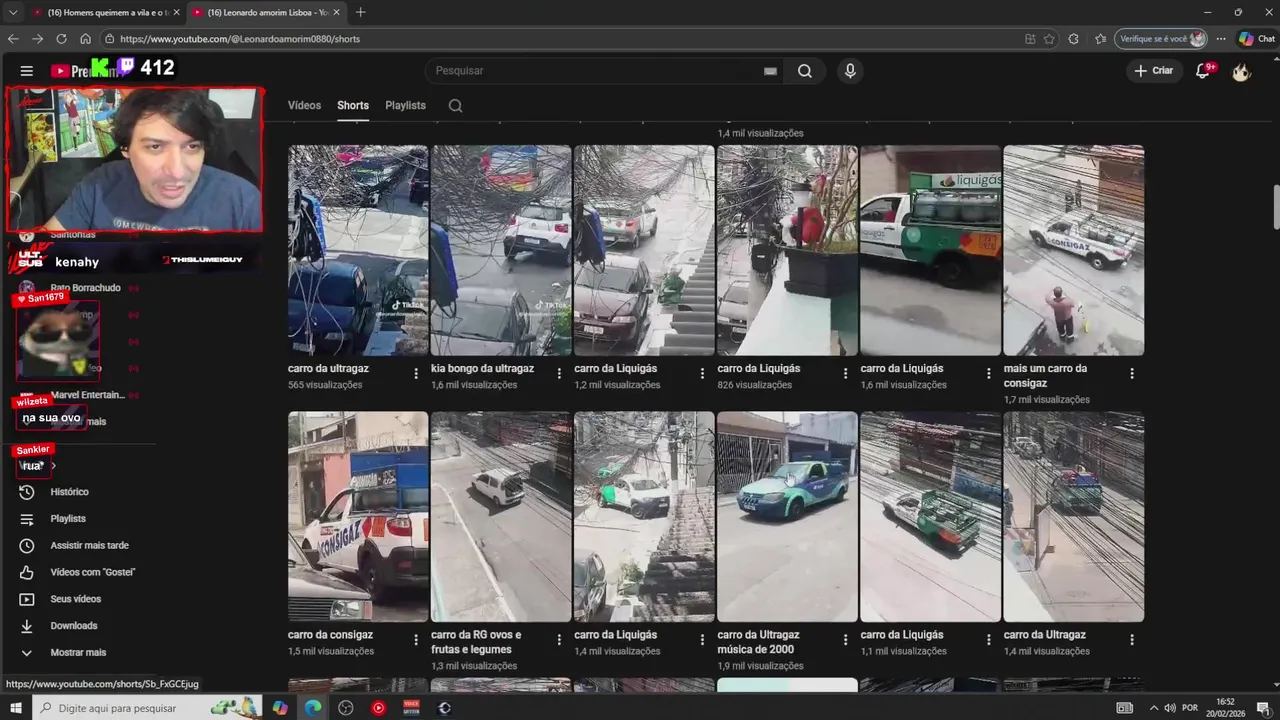Image resolution: width=1280 pixels, height=720 pixels.
Task: Open options for 'kia bongo da ultragaz'
Action: (x=559, y=373)
